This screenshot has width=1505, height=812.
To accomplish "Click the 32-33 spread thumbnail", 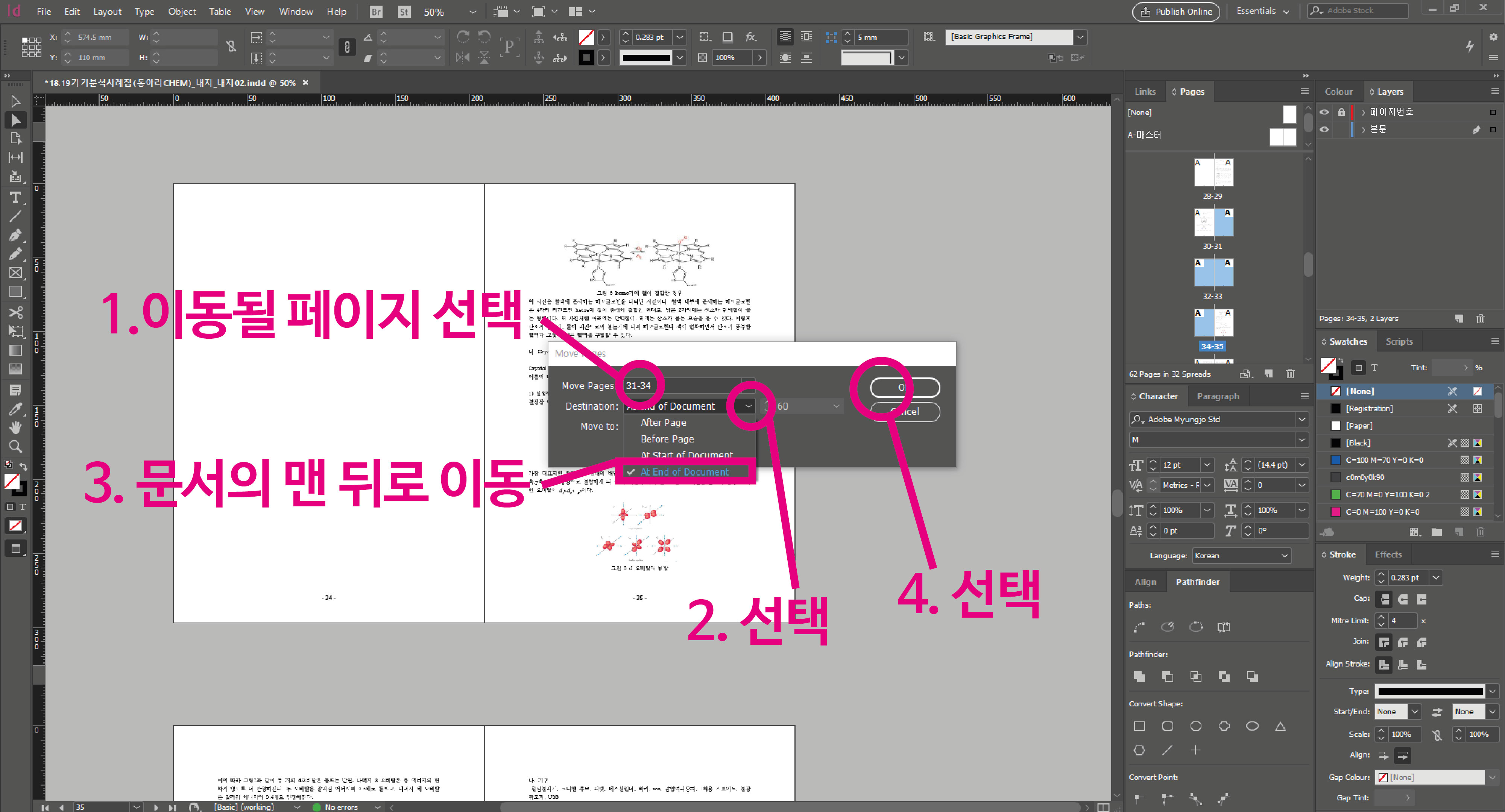I will [1213, 273].
